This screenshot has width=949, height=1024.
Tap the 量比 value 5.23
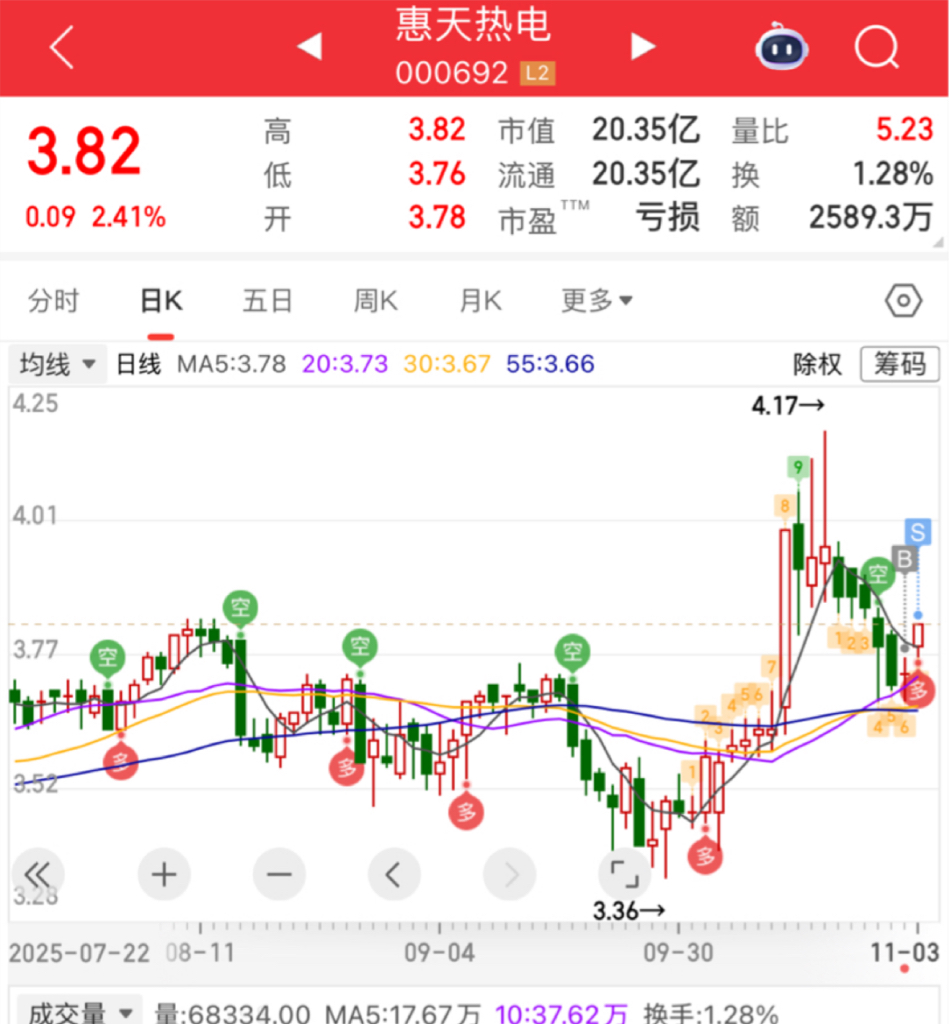[905, 130]
